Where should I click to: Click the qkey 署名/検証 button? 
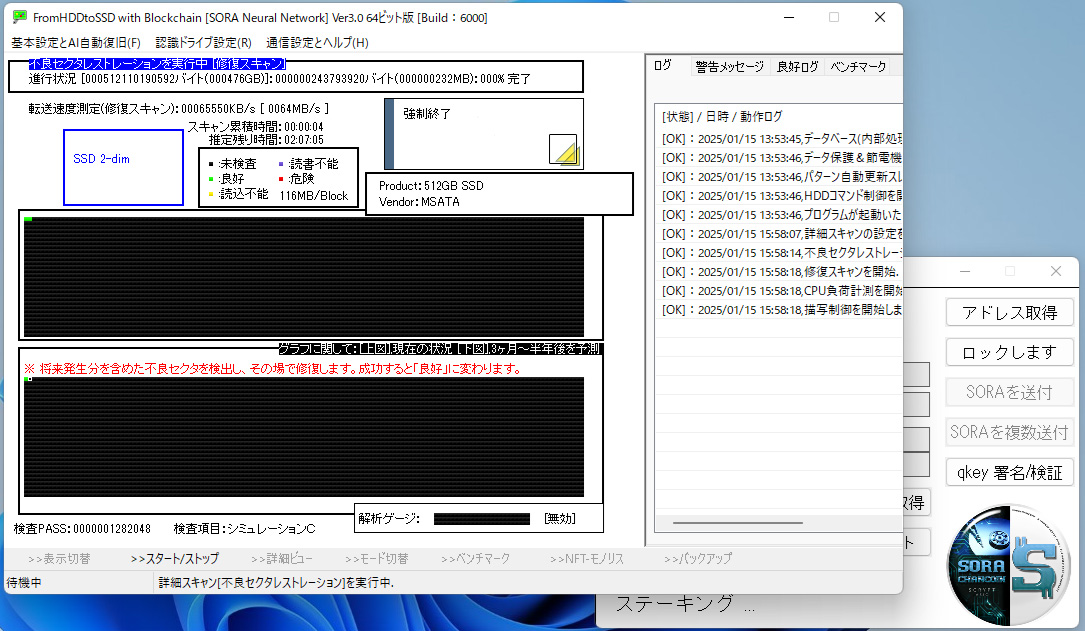tap(1010, 473)
